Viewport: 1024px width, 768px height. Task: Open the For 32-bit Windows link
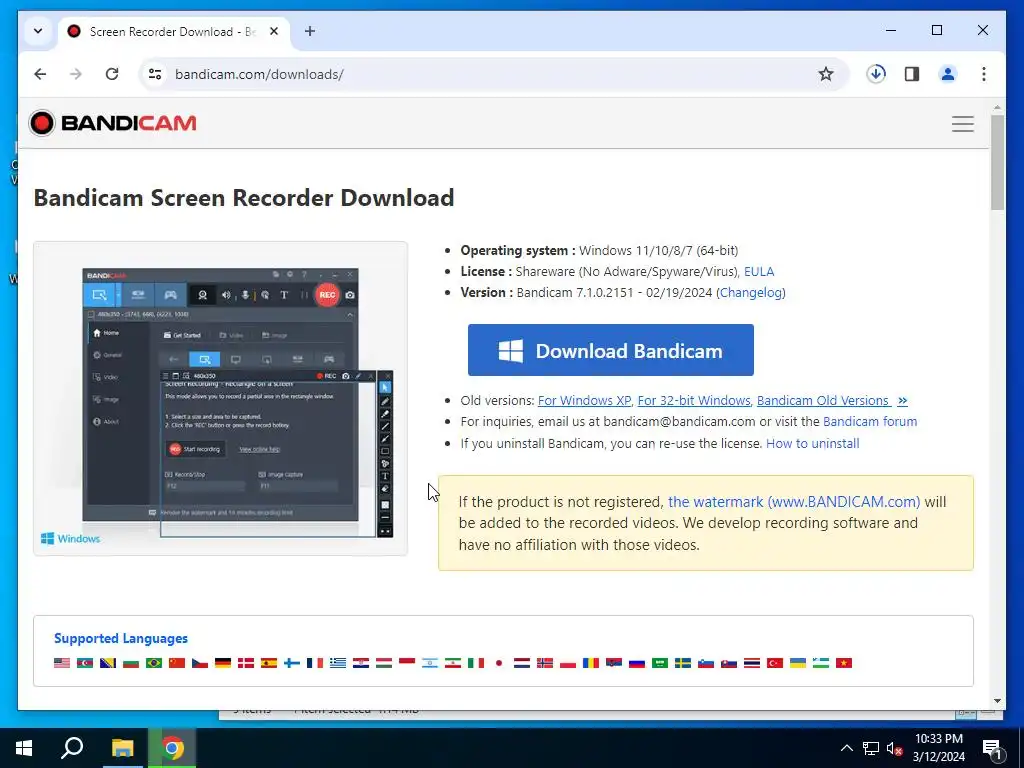(694, 400)
